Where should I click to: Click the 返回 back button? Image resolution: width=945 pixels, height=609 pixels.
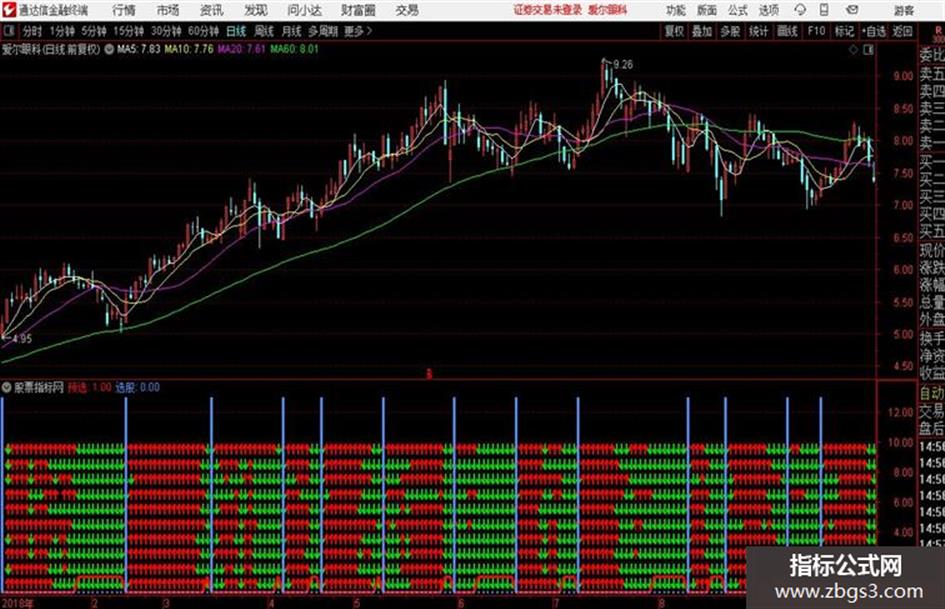902,31
